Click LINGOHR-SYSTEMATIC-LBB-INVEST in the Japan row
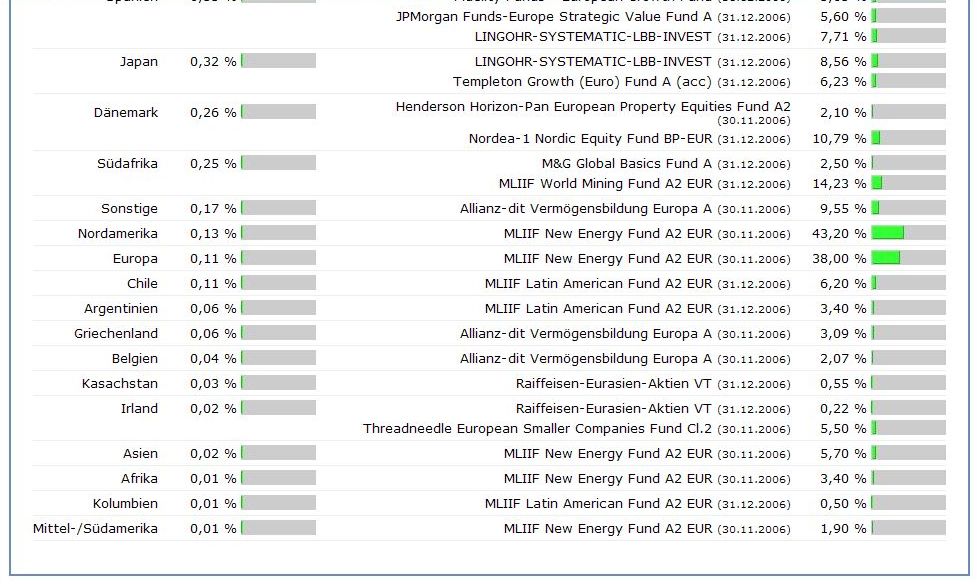The height and width of the screenshot is (584, 977). point(593,62)
